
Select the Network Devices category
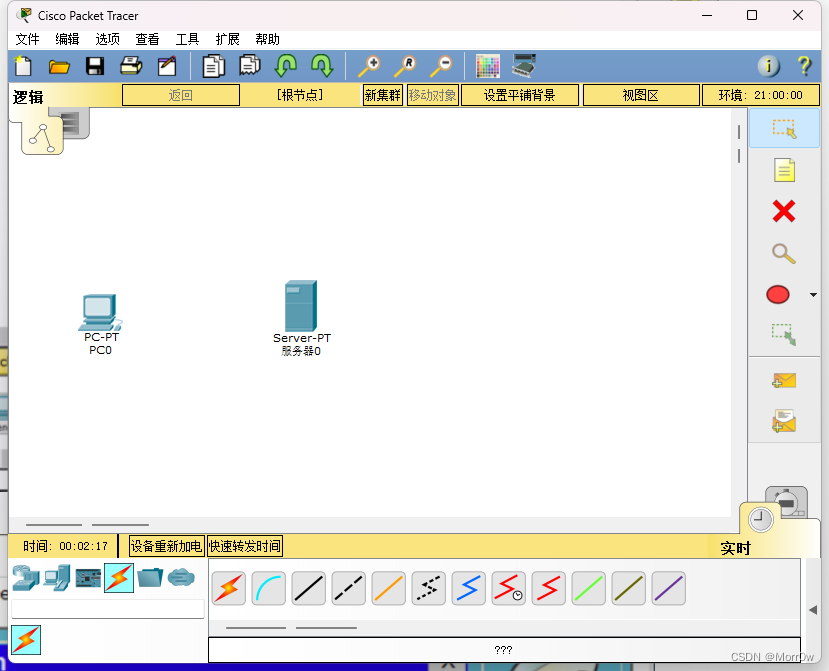26,578
